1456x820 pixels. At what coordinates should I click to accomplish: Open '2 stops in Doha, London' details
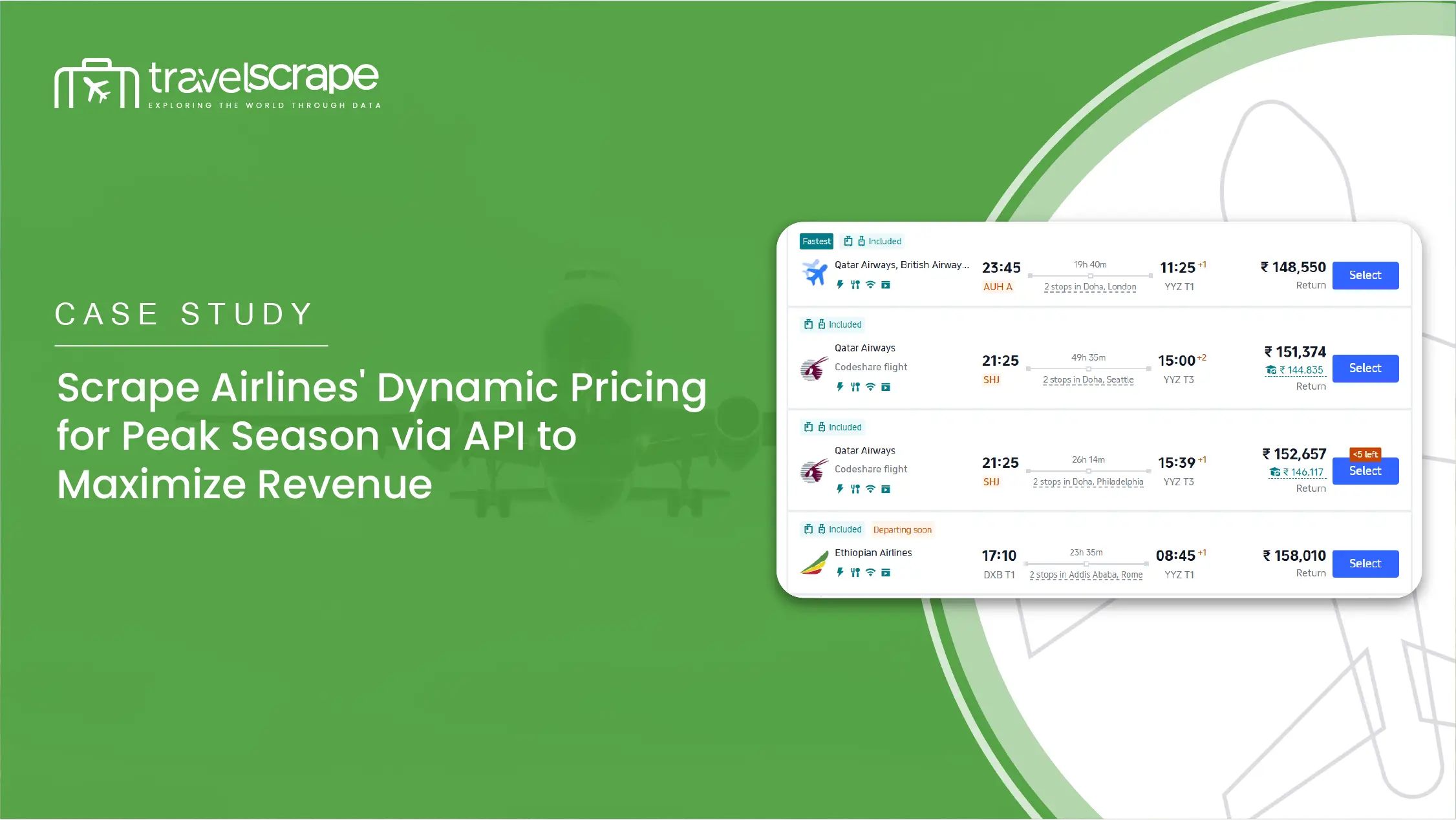(1089, 287)
